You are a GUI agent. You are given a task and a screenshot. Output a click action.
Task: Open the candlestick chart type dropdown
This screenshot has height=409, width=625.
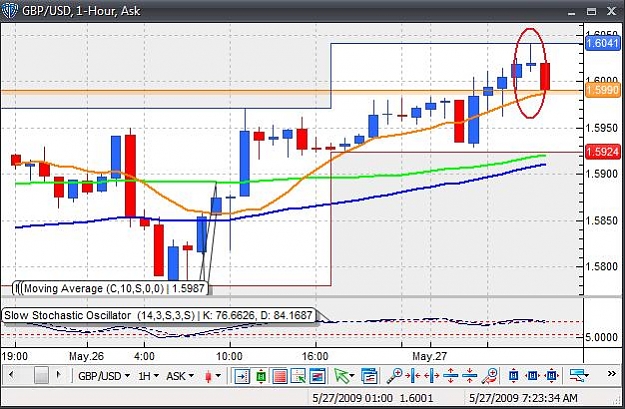click(212, 376)
